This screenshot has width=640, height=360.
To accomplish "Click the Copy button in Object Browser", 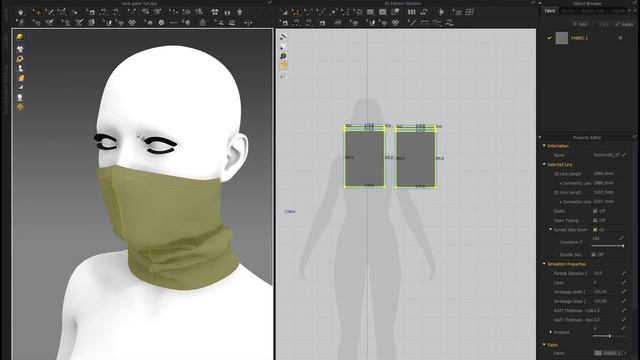I will [x=603, y=24].
